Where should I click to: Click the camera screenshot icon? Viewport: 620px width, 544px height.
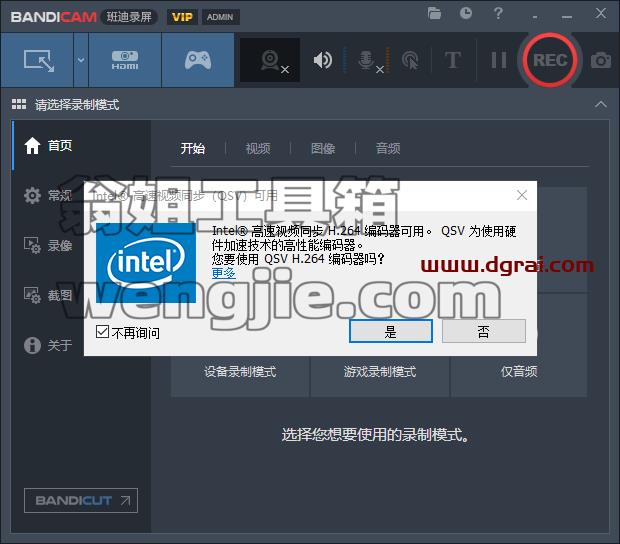coord(601,60)
